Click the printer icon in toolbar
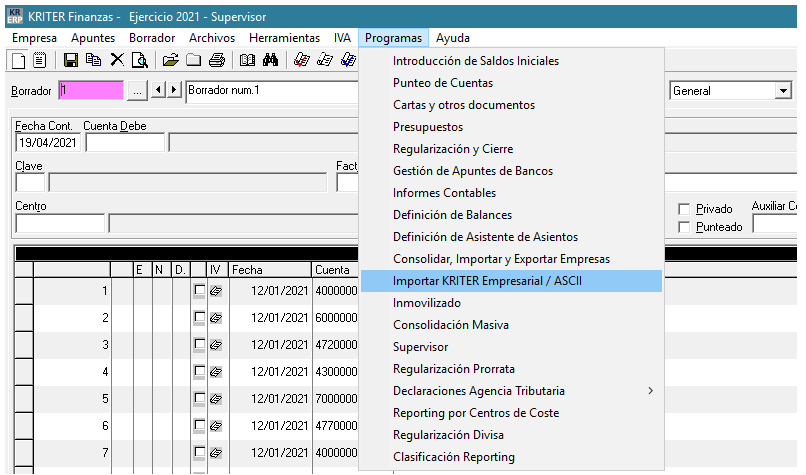Image resolution: width=806 pixels, height=475 pixels. [216, 60]
